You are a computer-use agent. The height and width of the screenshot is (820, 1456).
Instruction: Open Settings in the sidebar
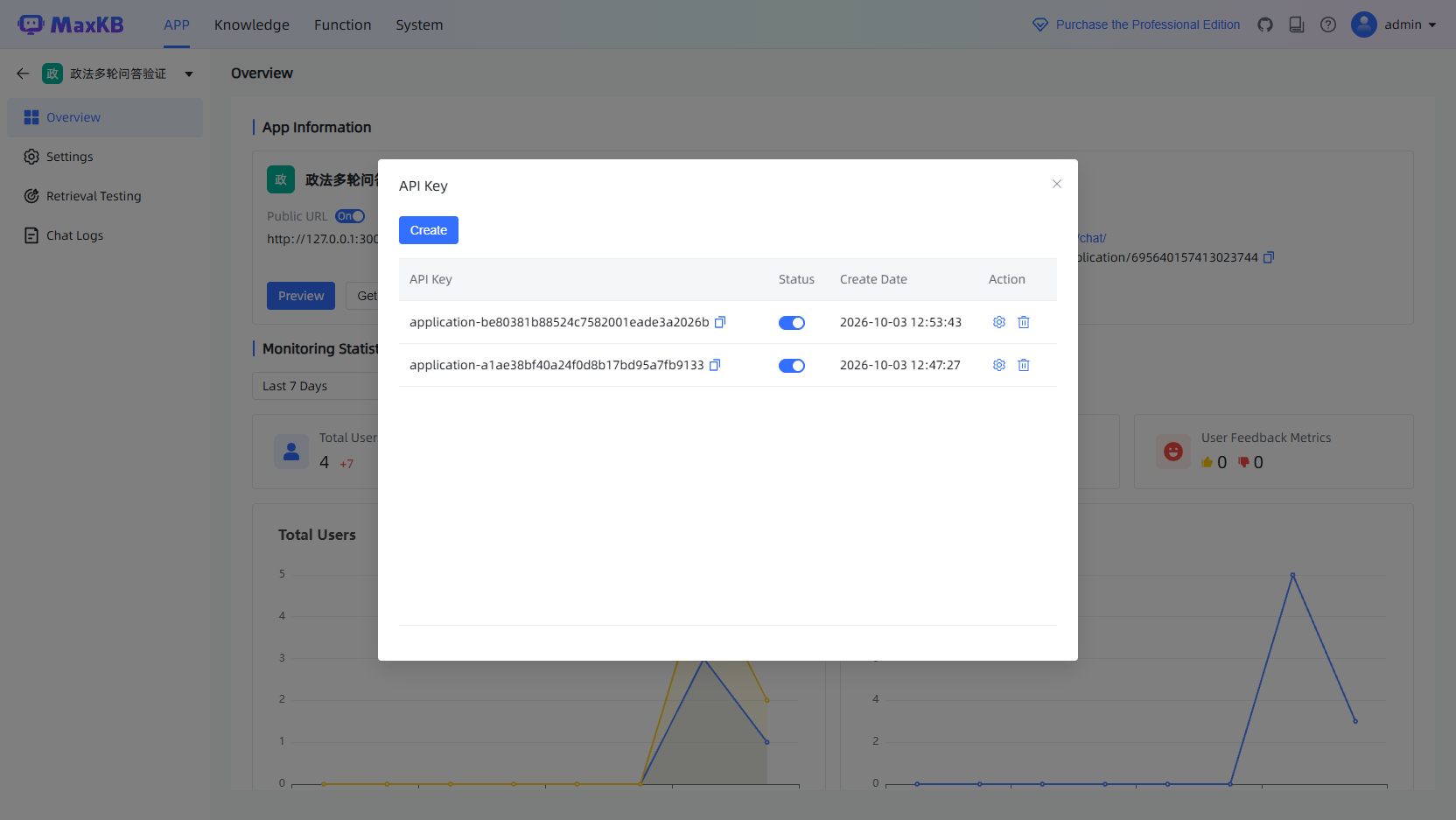point(105,157)
